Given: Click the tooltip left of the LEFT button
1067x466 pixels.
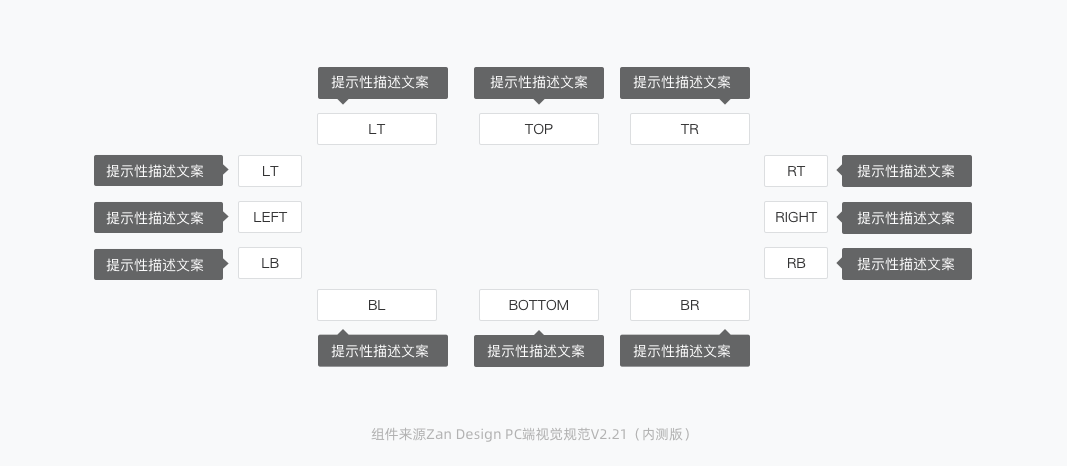Looking at the screenshot, I should (x=156, y=218).
